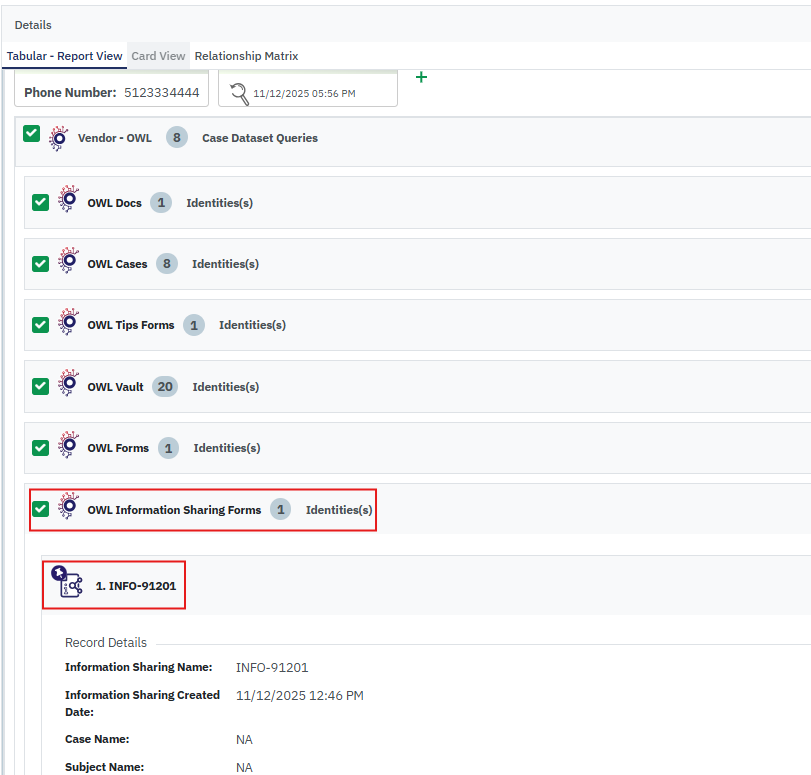
Task: Open the Relationship Matrix tab
Action: 246,56
